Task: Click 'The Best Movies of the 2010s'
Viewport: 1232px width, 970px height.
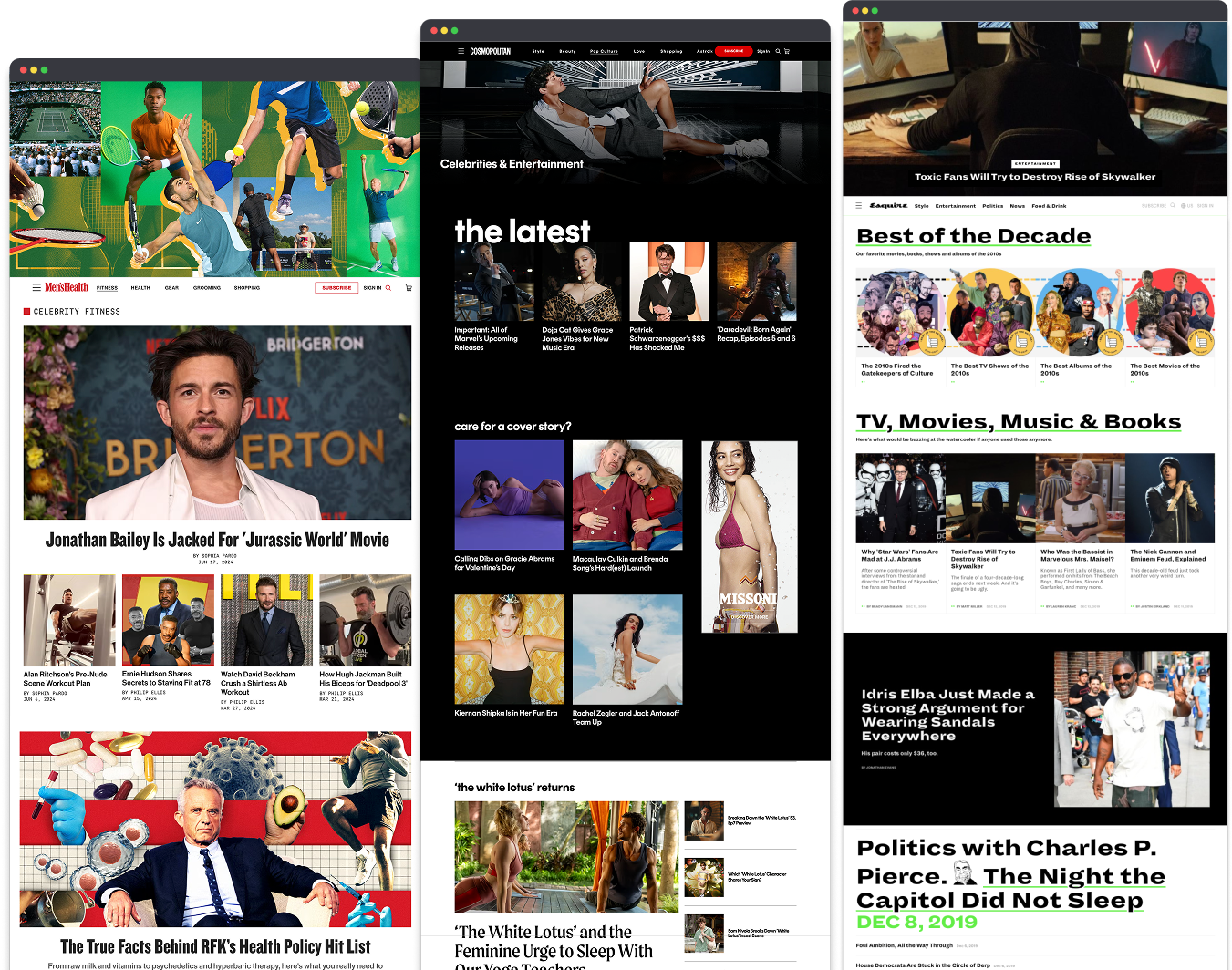Action: [1165, 369]
